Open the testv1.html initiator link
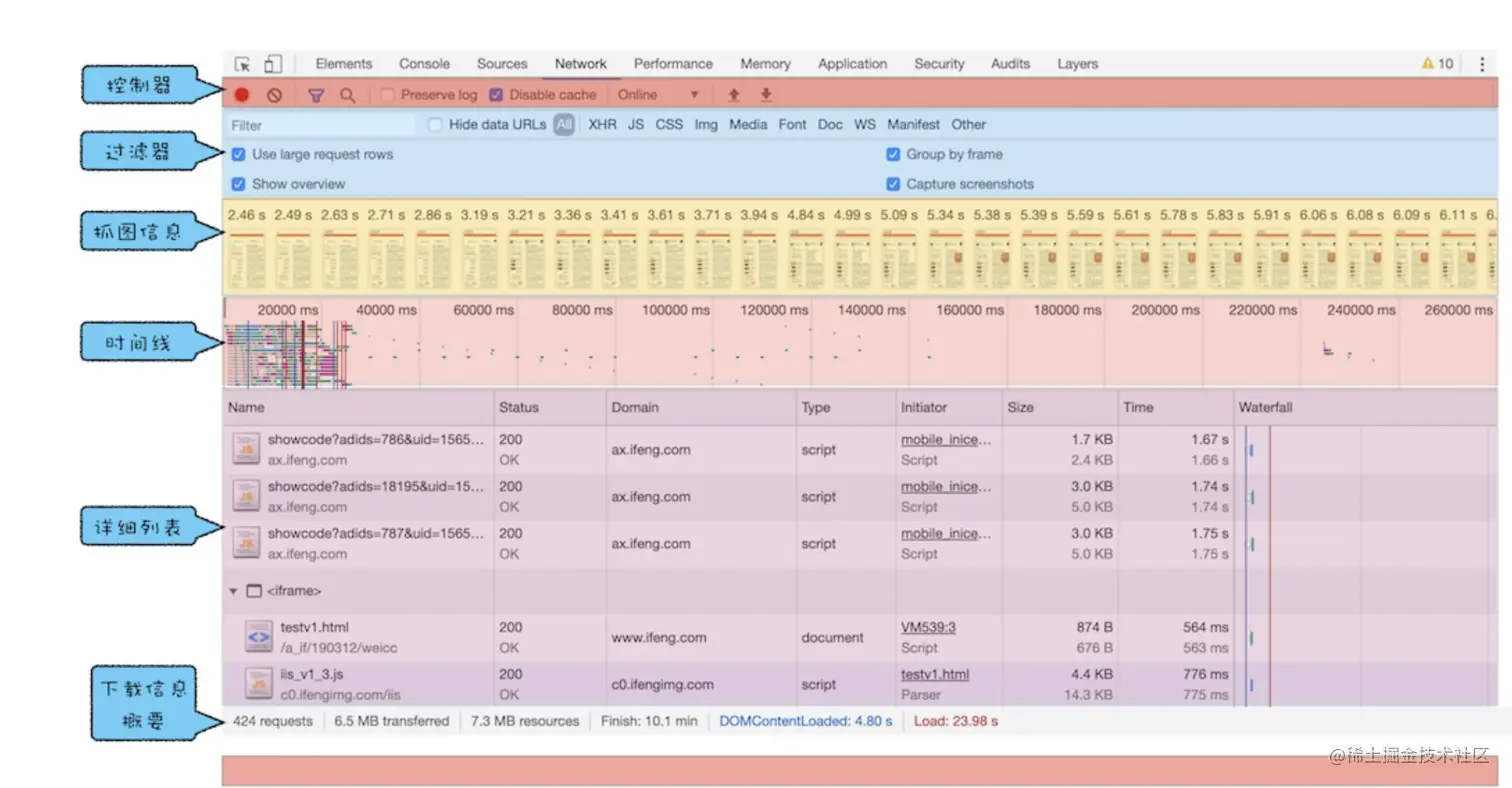The image size is (1512, 788). coord(935,674)
